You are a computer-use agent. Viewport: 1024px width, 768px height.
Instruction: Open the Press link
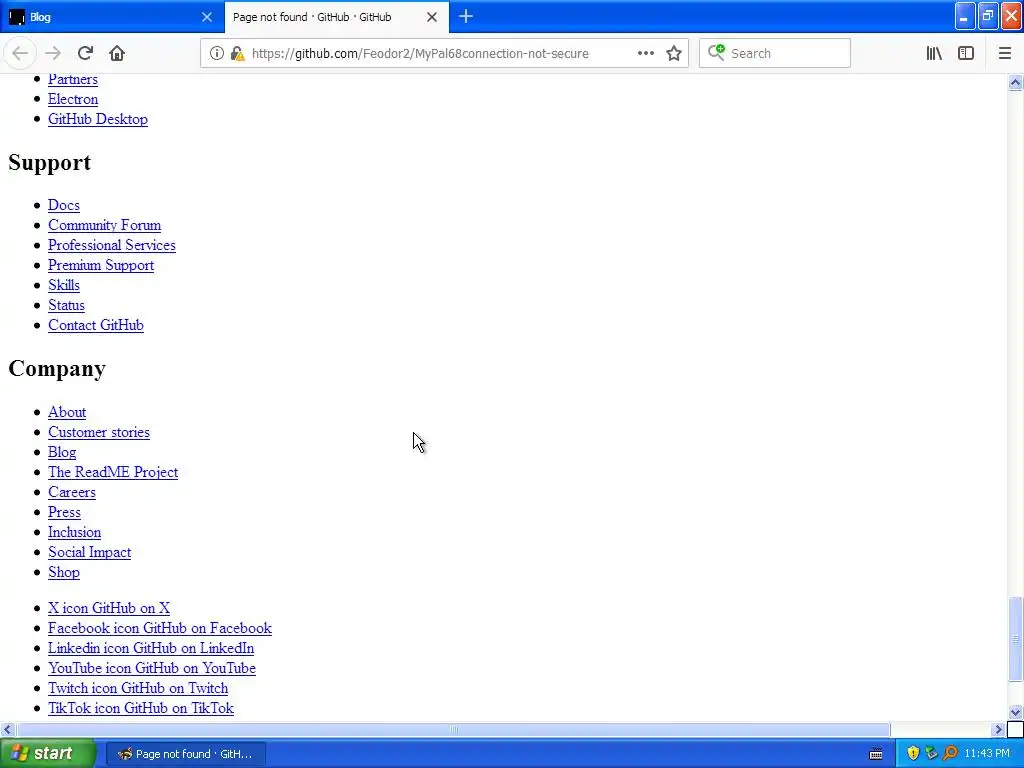pyautogui.click(x=65, y=512)
